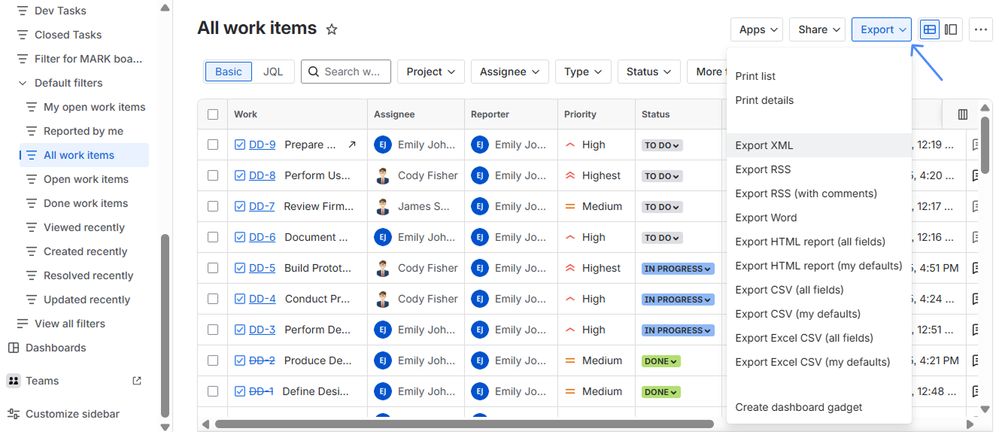The width and height of the screenshot is (999, 432).
Task: Open the Assignee filter dropdown
Action: click(510, 72)
